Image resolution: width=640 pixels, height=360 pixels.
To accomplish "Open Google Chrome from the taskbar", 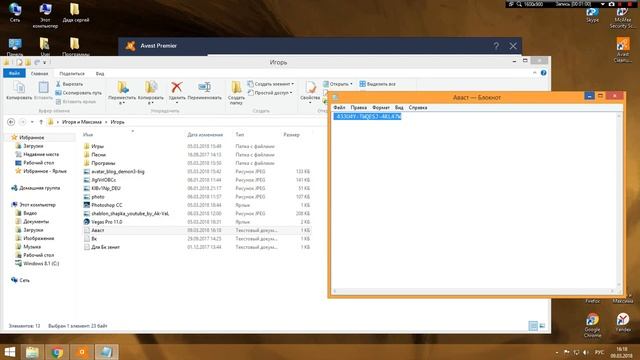I will [x=57, y=352].
